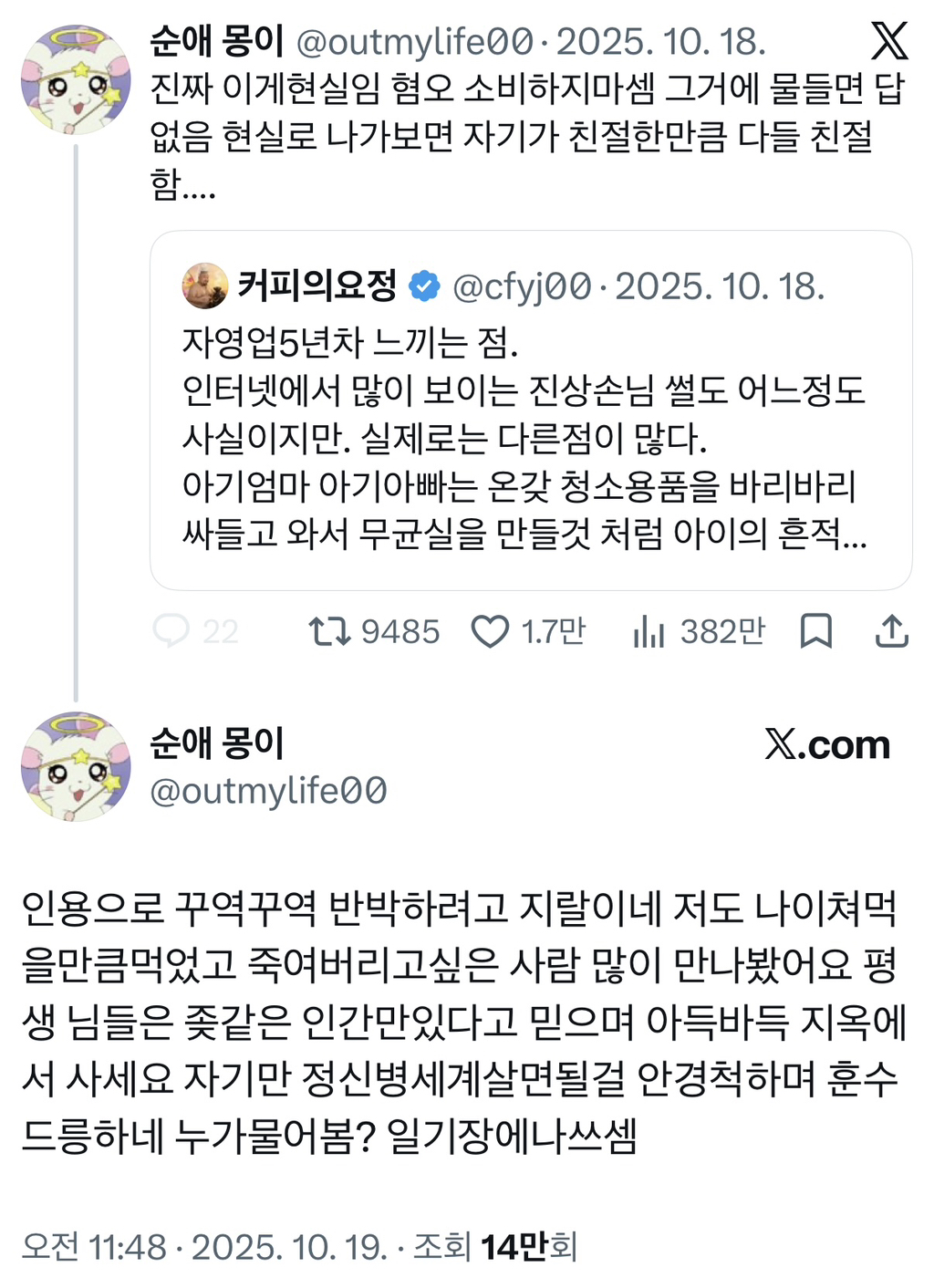Click the 오전 11:48 timestamp
Viewport: 934px width, 1288px height.
tap(94, 1246)
